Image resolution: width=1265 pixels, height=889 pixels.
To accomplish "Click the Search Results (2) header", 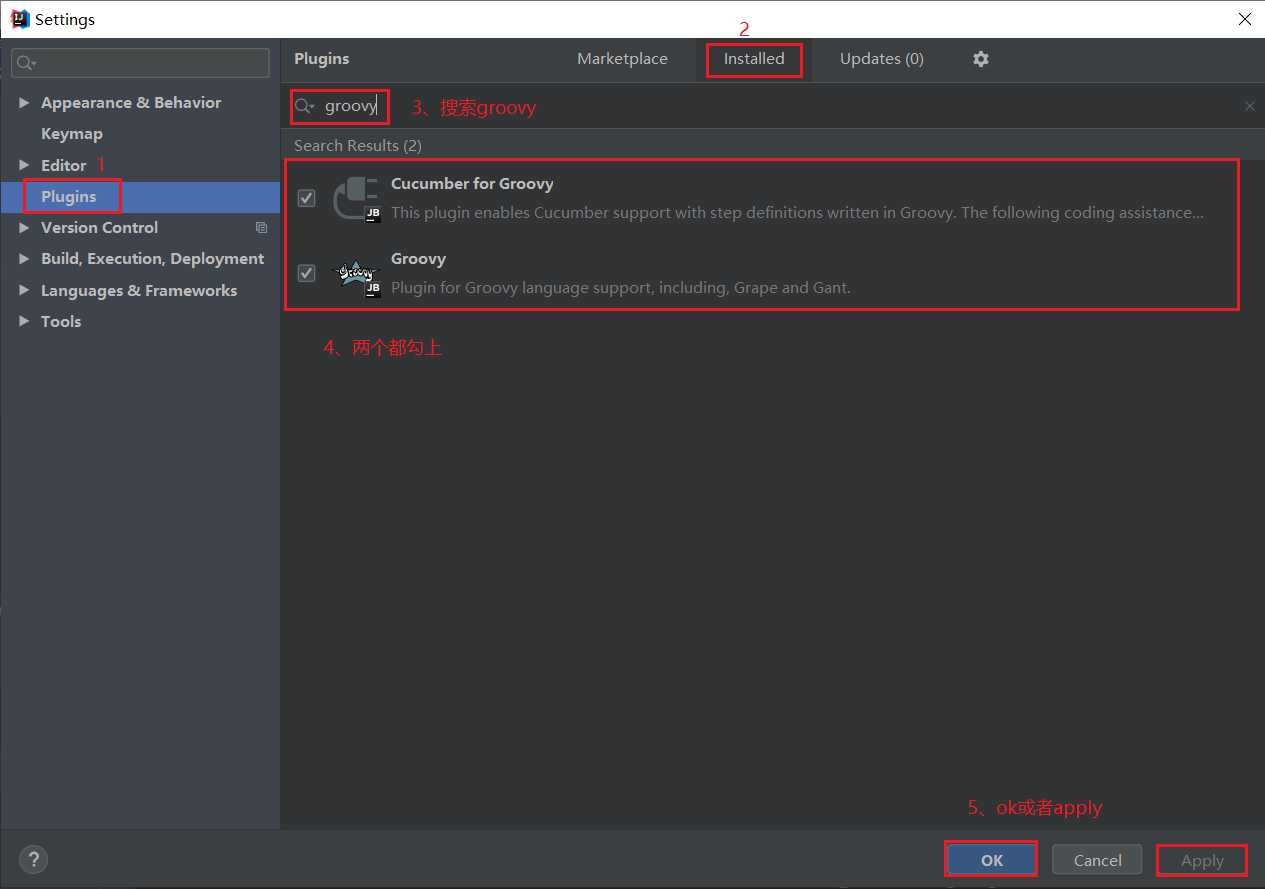I will point(358,146).
